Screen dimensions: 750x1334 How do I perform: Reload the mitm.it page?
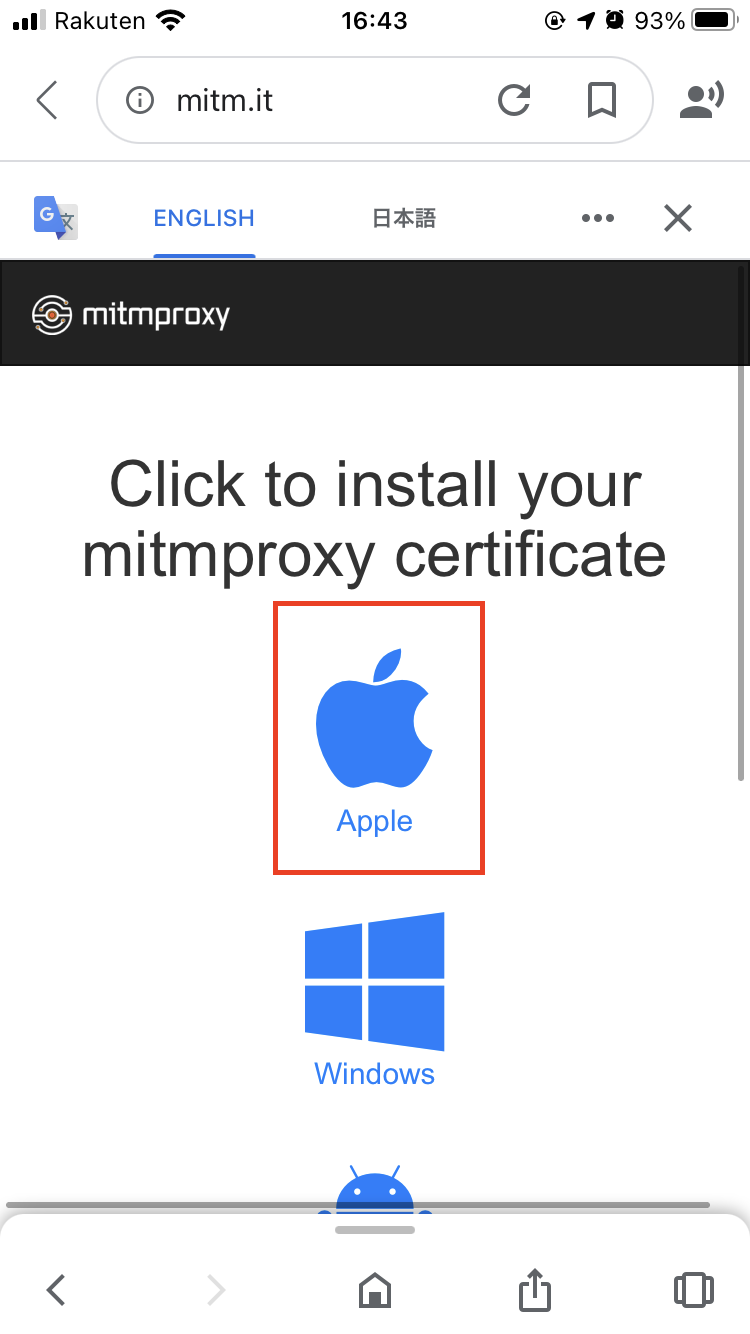point(514,100)
